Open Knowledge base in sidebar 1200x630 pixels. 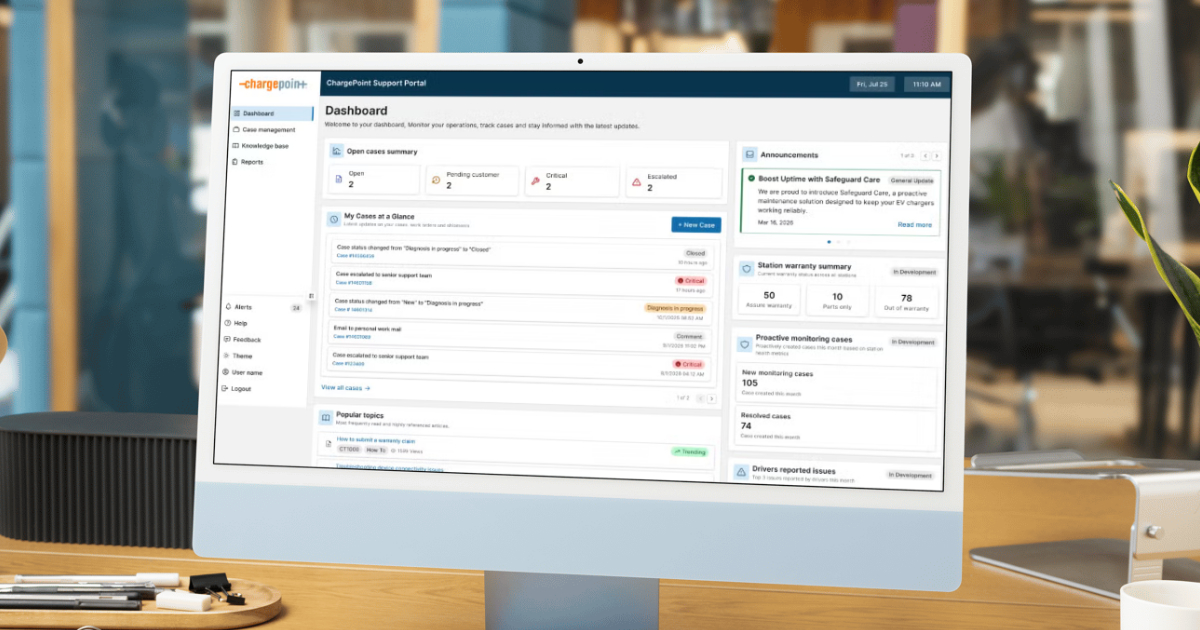click(x=264, y=146)
